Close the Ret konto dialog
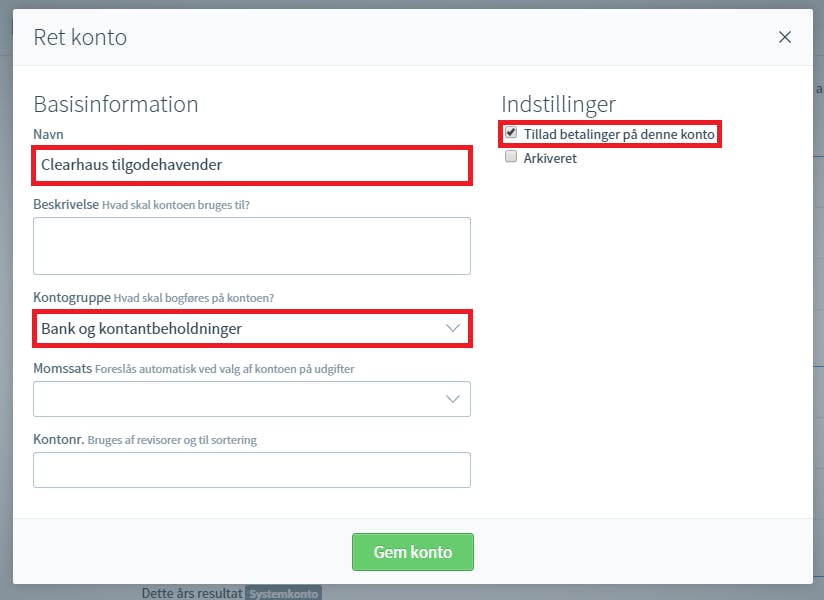The image size is (824, 600). click(785, 37)
